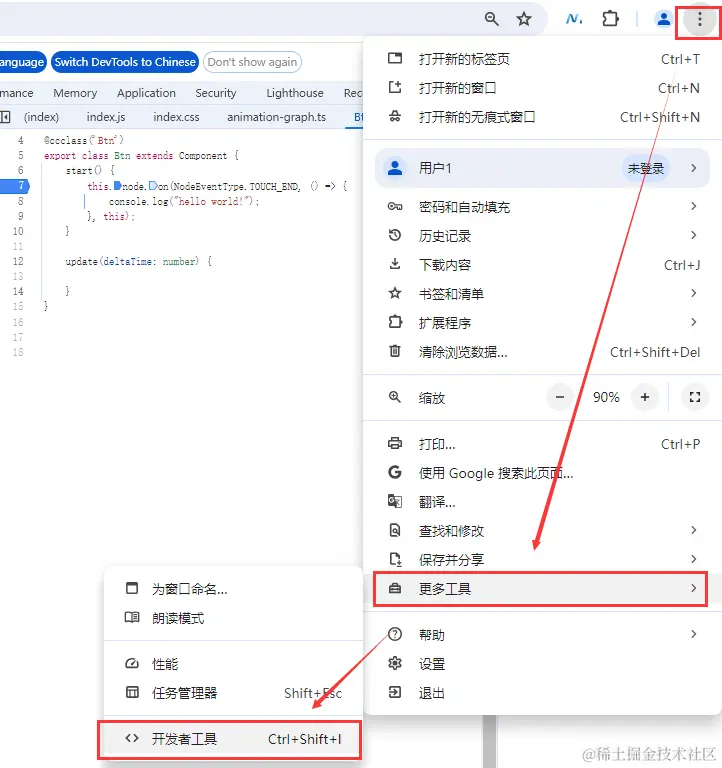722x768 pixels.
Task: Click the printer icon in menu
Action: [395, 444]
